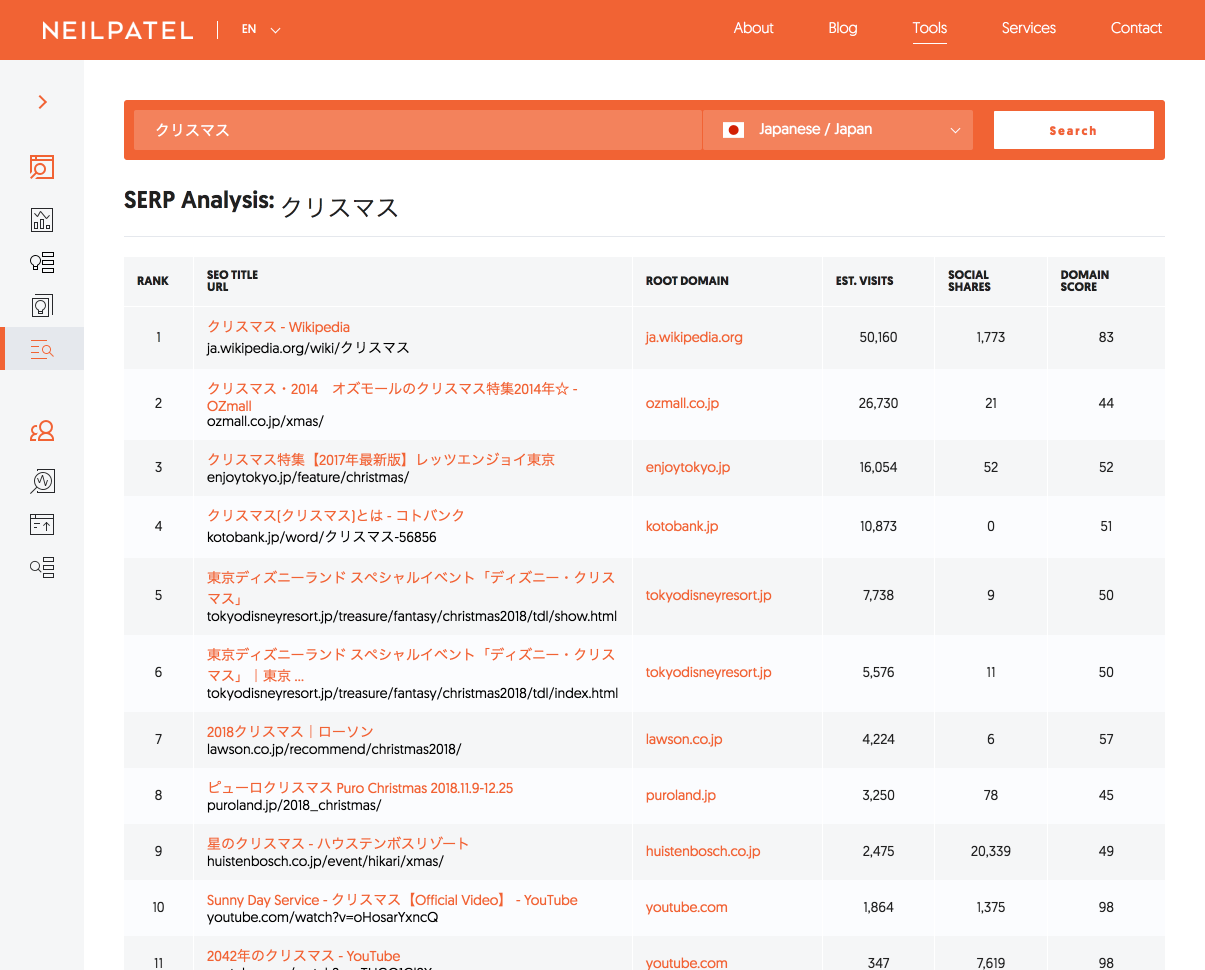
Task: Open the lightbulb list keyword ideas icon
Action: (x=42, y=263)
